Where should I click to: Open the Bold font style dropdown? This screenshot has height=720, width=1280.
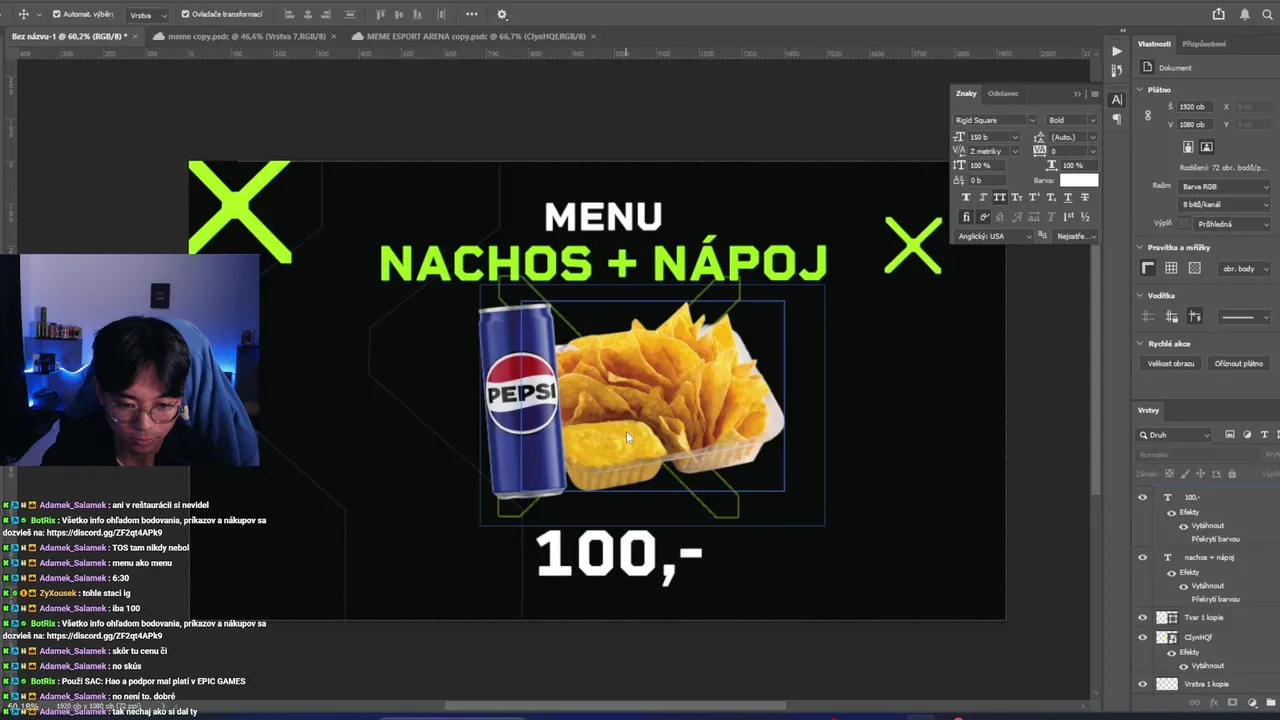point(1071,120)
